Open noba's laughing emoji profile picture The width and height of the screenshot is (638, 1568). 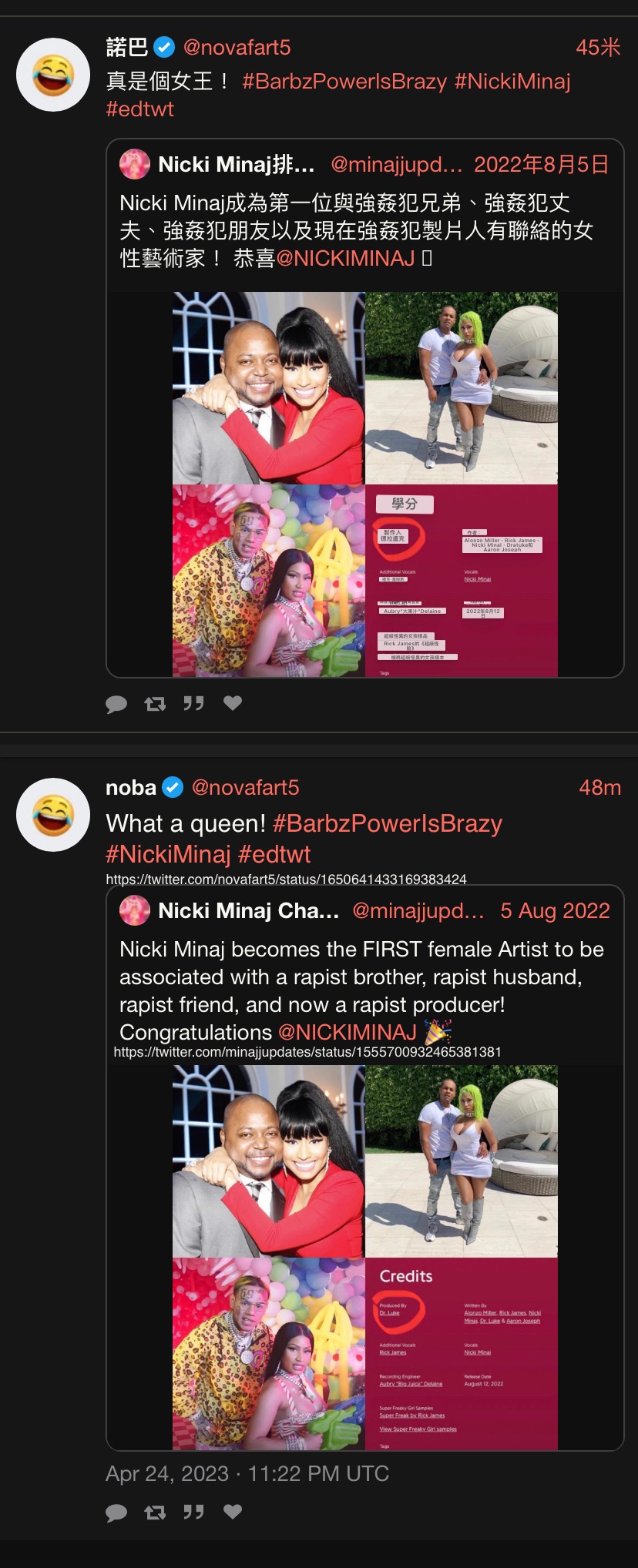click(x=53, y=815)
